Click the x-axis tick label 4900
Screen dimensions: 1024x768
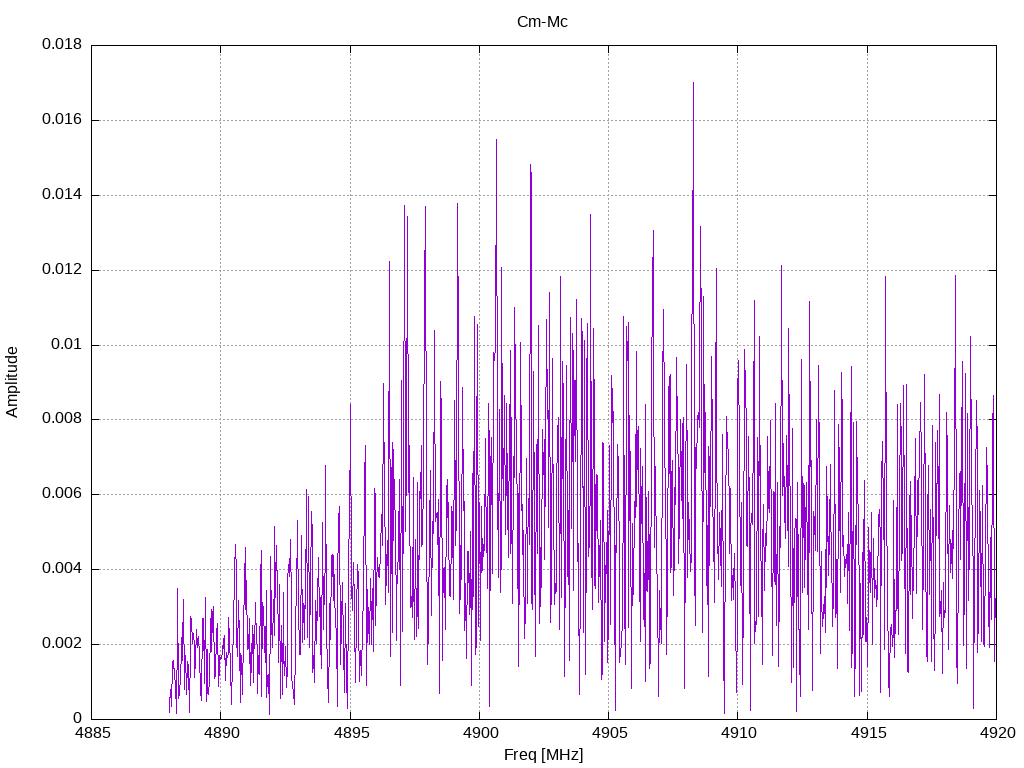[x=480, y=733]
